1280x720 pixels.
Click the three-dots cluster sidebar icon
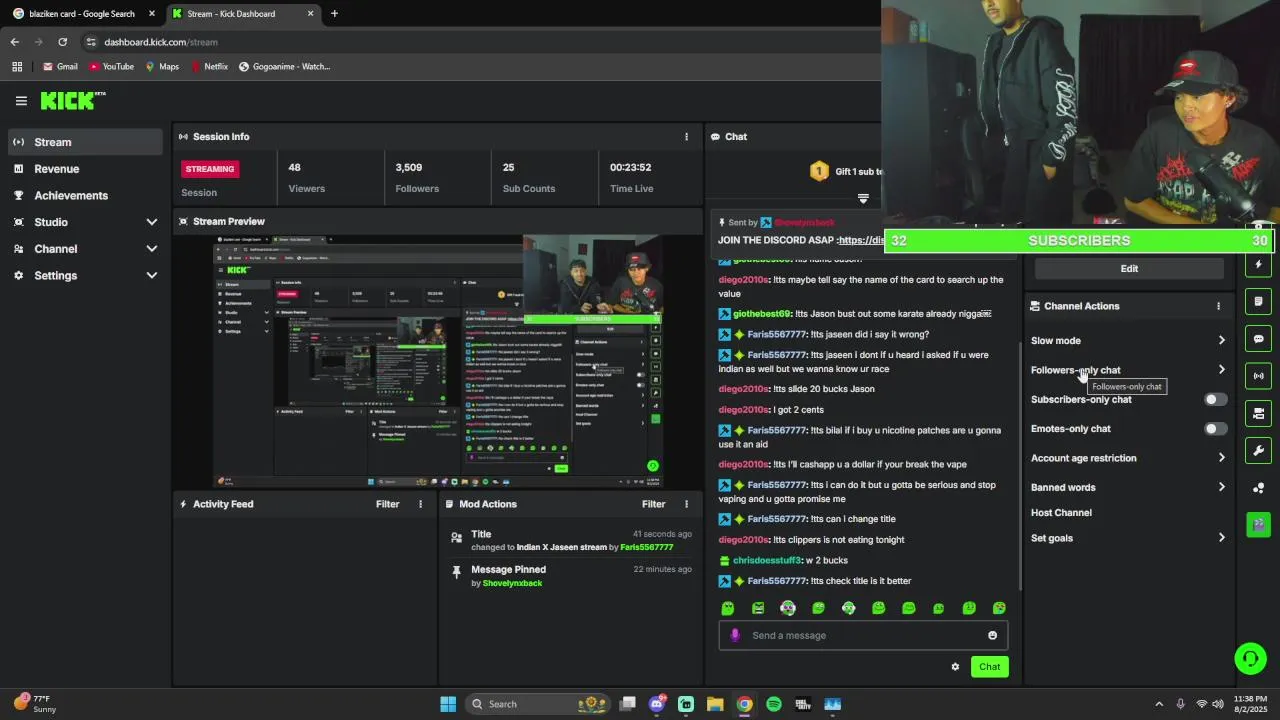coord(1258,487)
